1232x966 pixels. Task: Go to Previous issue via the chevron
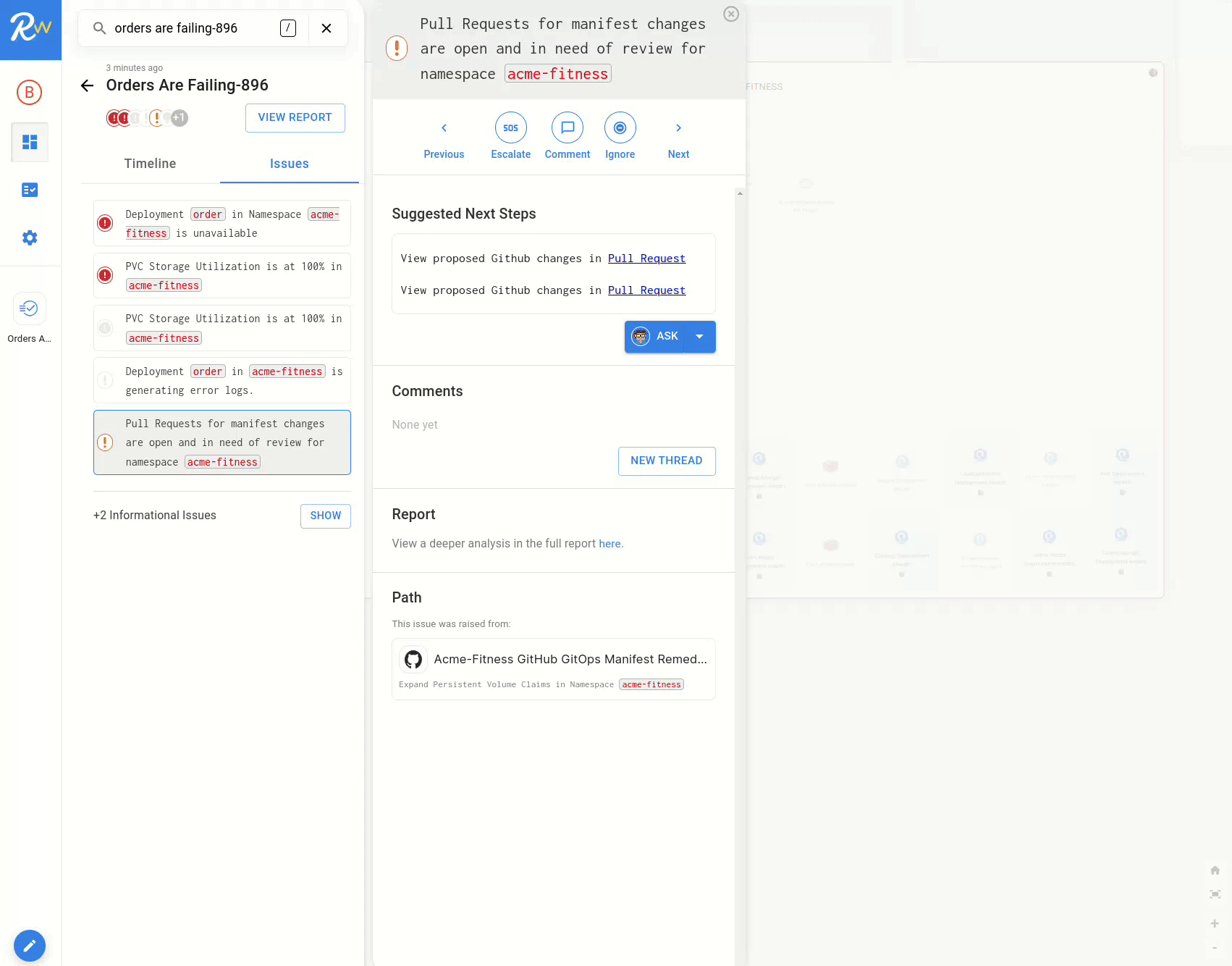(444, 127)
